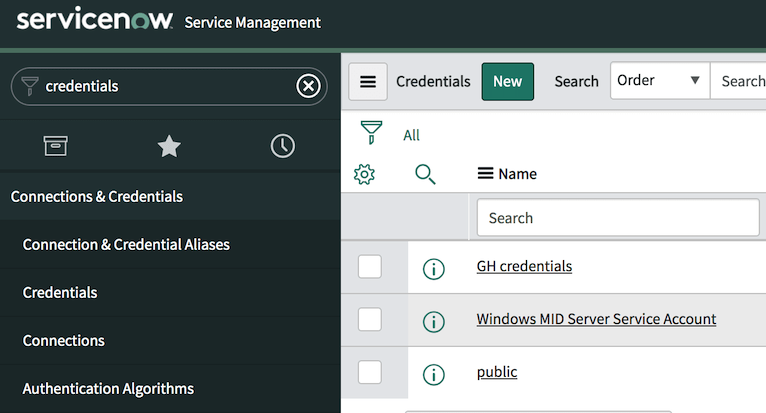Open history via the clock icon

point(283,146)
